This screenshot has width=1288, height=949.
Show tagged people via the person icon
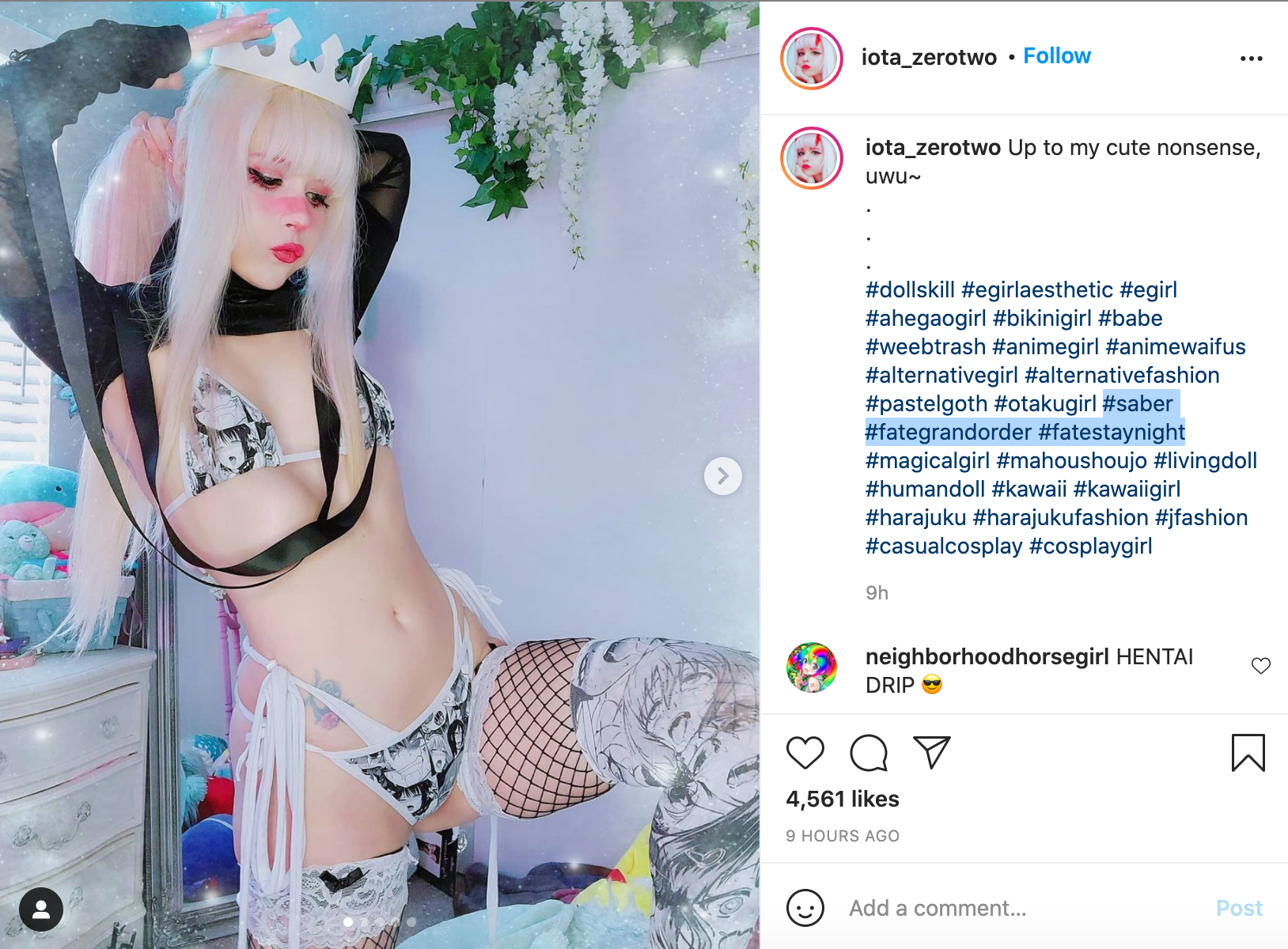click(41, 909)
